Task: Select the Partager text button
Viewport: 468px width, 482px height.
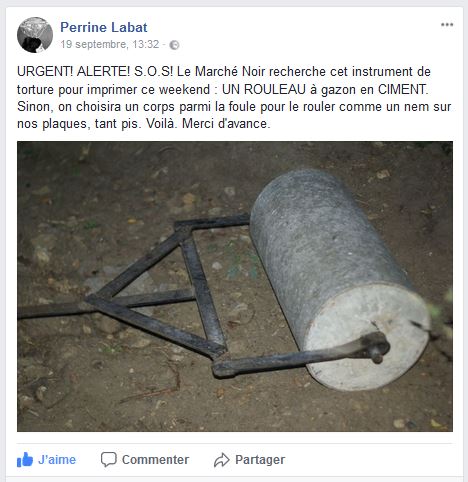Action: click(260, 460)
